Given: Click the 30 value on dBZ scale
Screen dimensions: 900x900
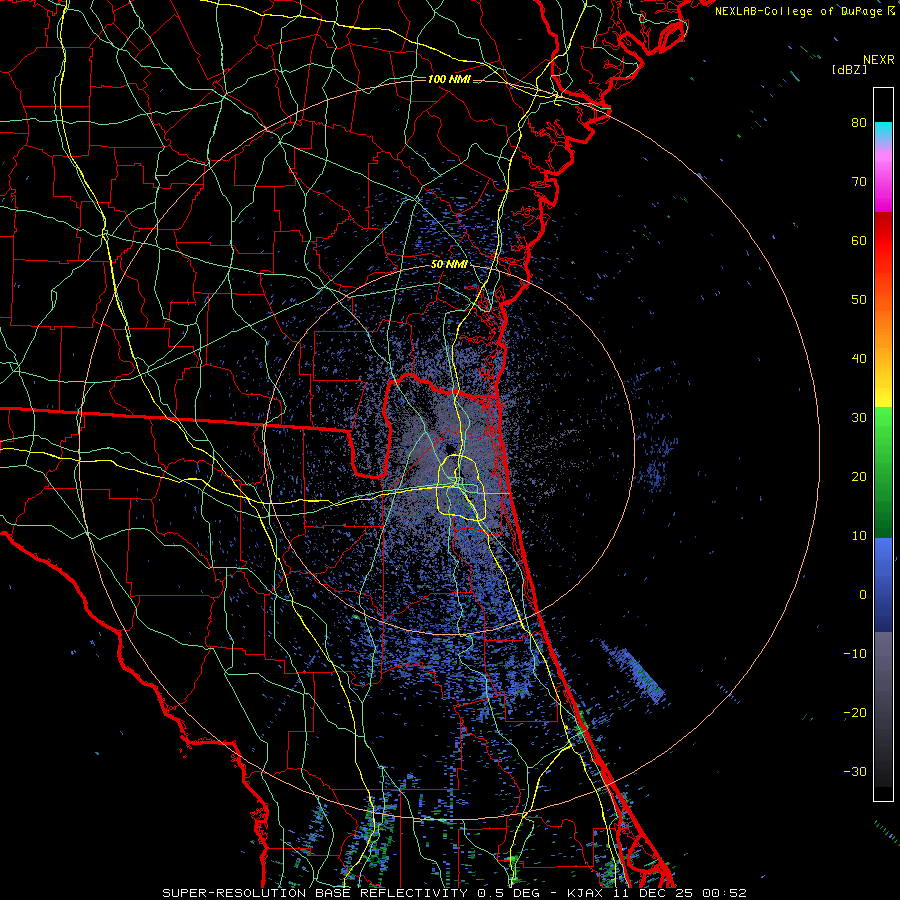Looking at the screenshot, I should [859, 418].
